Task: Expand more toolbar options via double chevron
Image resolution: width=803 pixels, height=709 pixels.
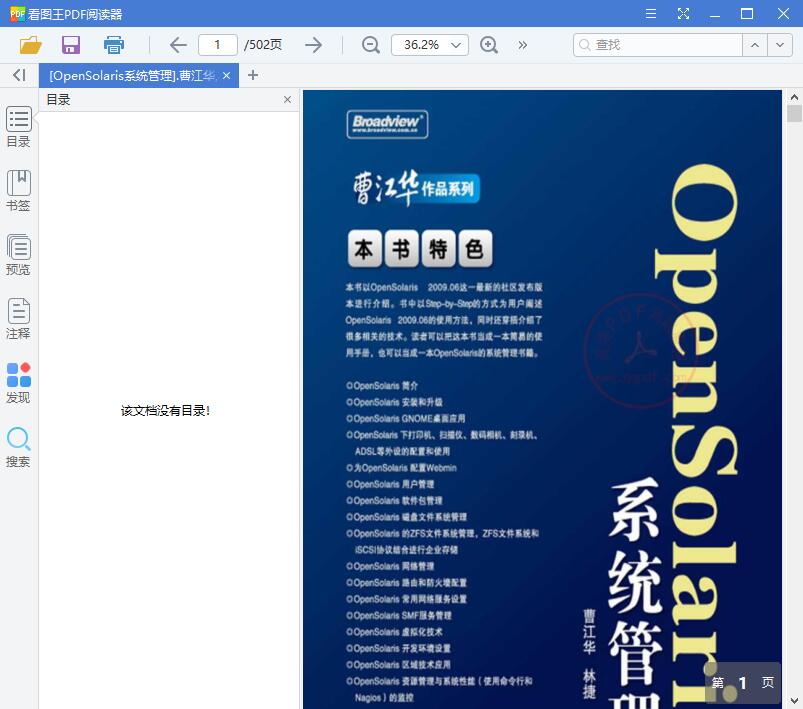Action: click(x=522, y=45)
